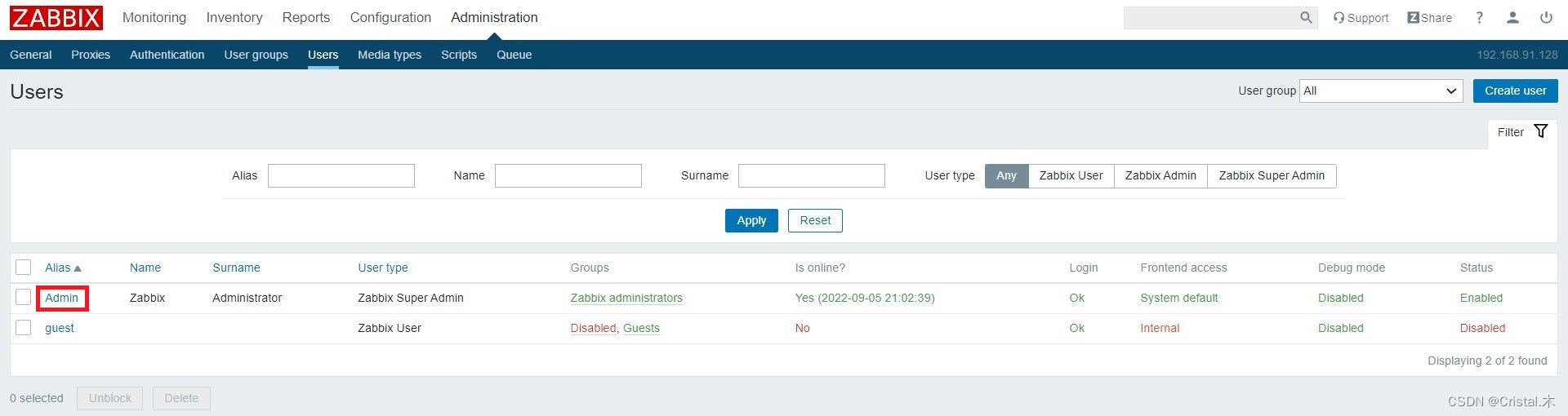
Task: Click the Surname filter input field
Action: [x=812, y=175]
